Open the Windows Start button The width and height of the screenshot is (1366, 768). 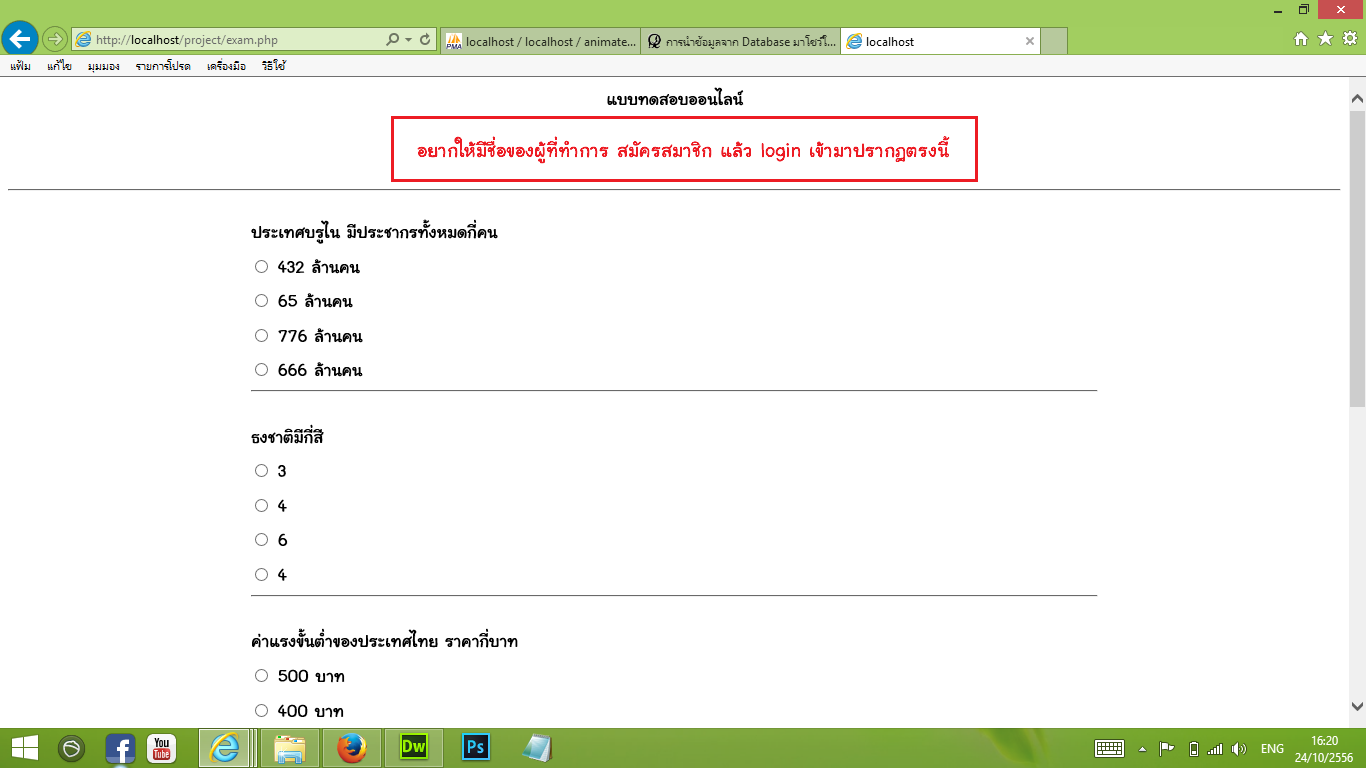[x=24, y=748]
